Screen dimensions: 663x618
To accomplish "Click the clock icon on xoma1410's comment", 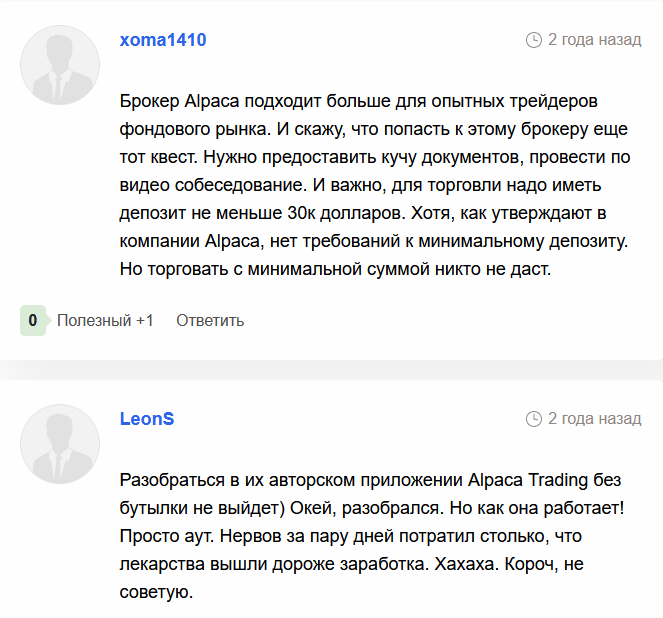I will [533, 40].
